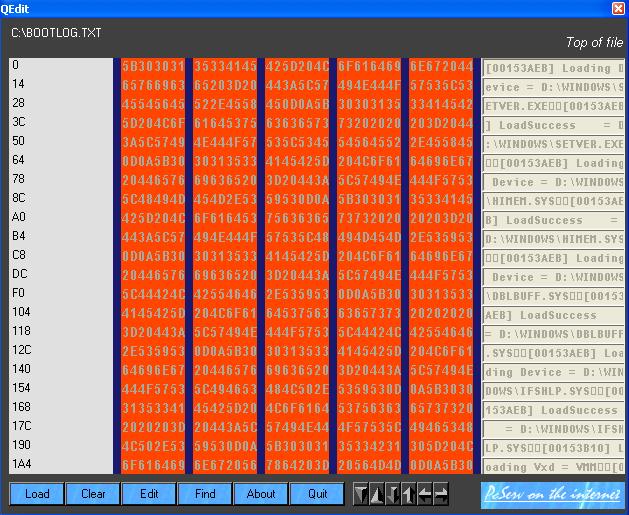Click hex value 6E672044 in last column
The height and width of the screenshot is (515, 629).
(441, 66)
